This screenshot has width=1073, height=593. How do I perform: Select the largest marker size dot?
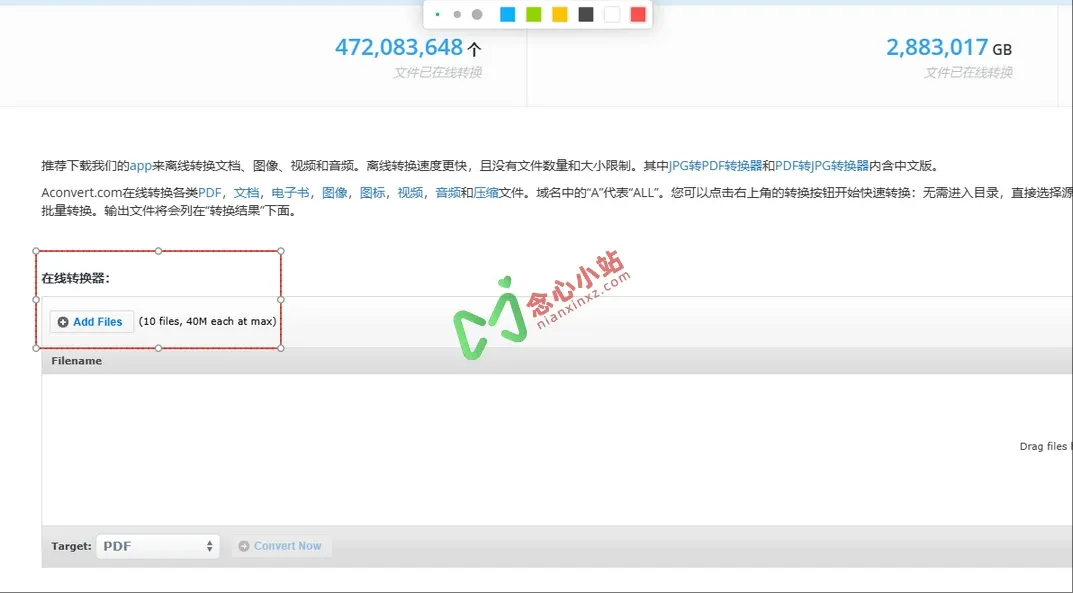coord(477,15)
